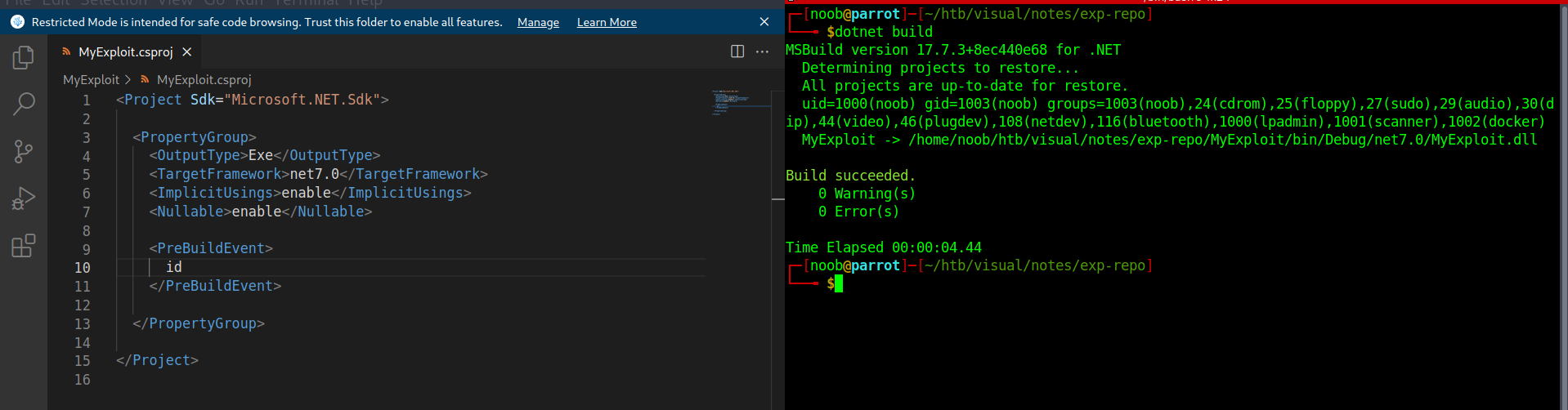Viewport: 1568px width, 410px height.
Task: Click 'Time Elapsed 00:00:04.44' in terminal
Action: [x=884, y=247]
